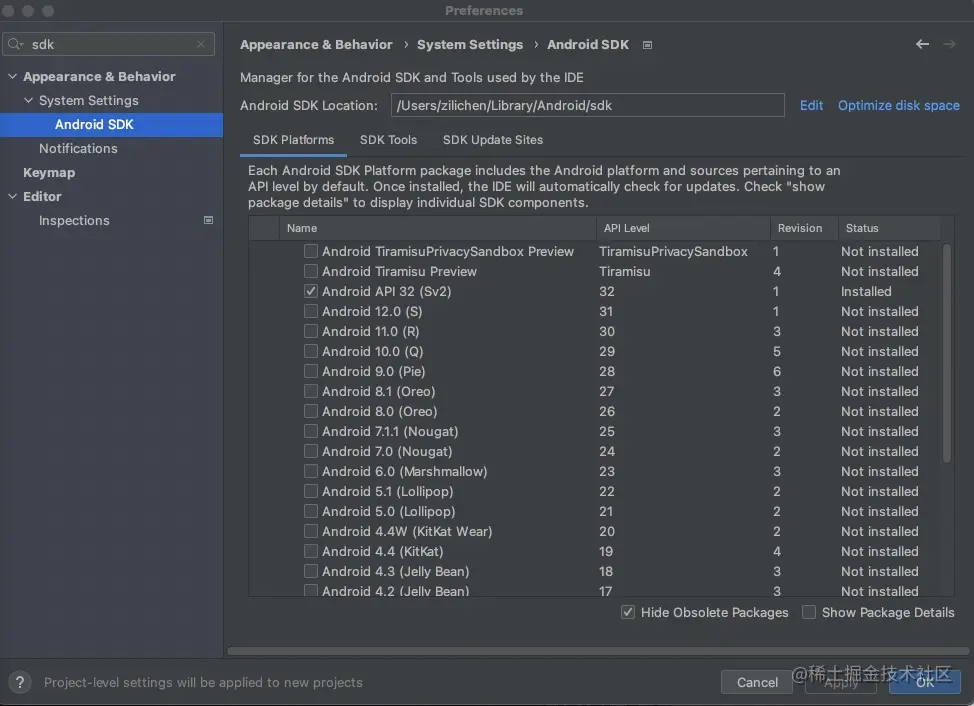974x706 pixels.
Task: Collapse the Editor tree node
Action: click(12, 197)
